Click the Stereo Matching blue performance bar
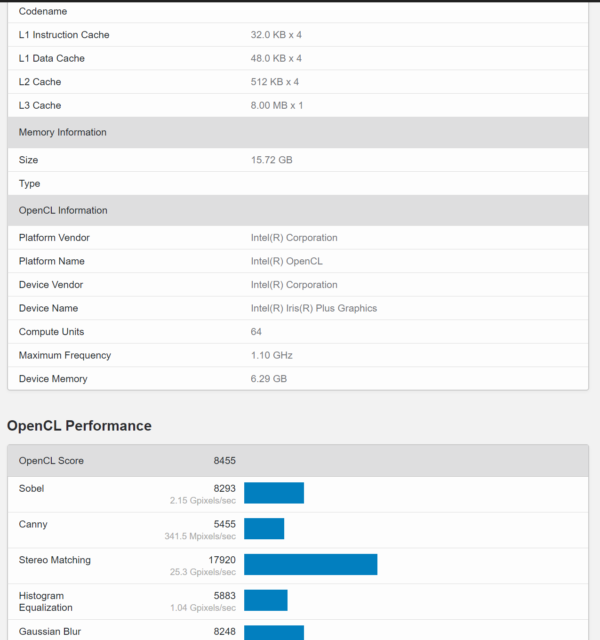This screenshot has width=600, height=640. [x=310, y=564]
